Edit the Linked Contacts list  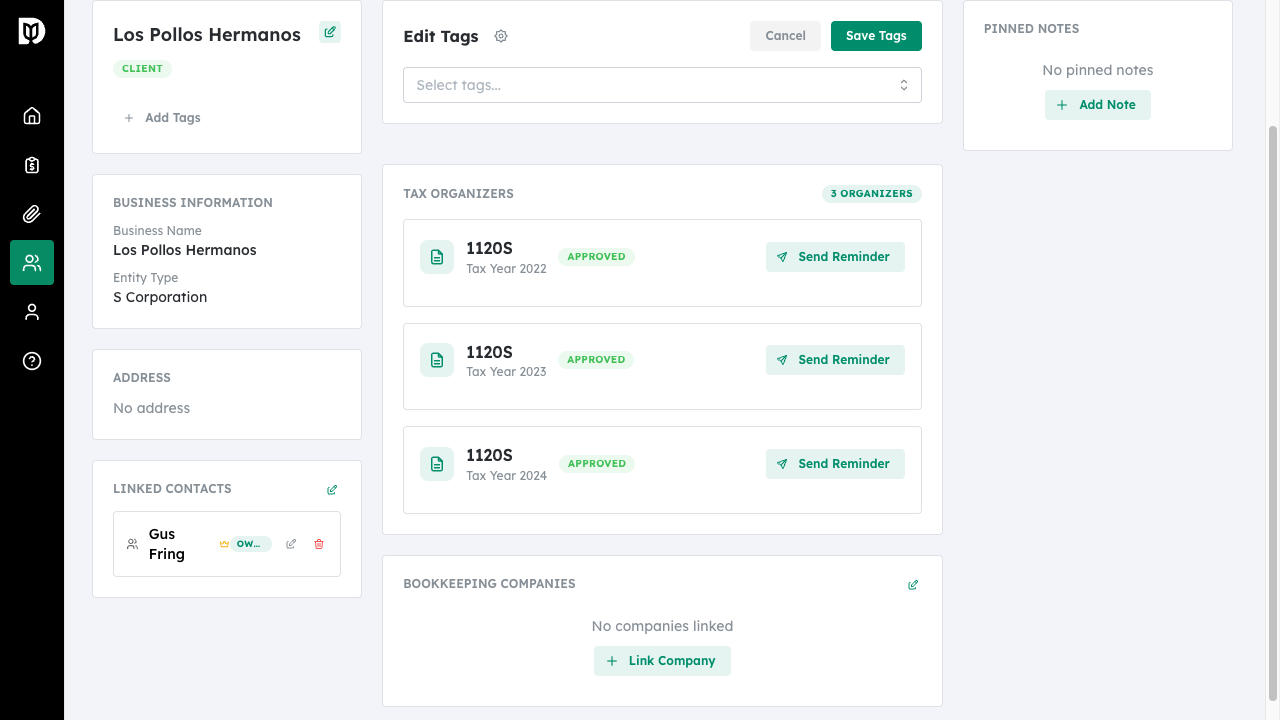click(332, 489)
